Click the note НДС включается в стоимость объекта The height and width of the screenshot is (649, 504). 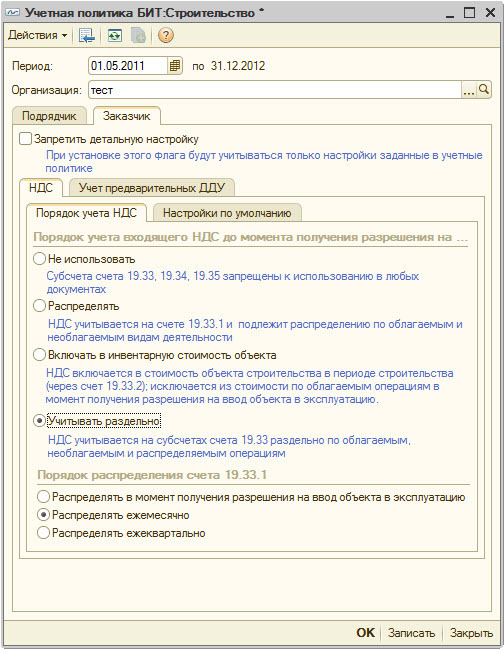coord(250,386)
